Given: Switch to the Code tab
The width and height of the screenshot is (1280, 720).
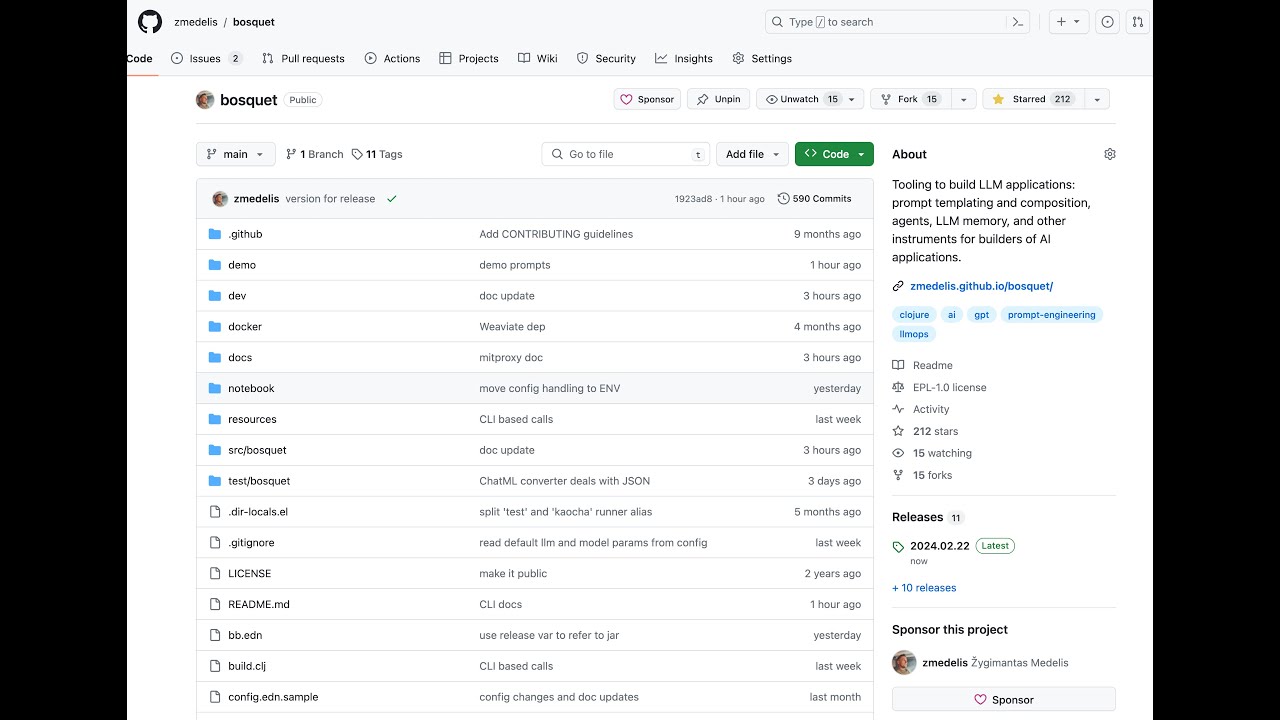Looking at the screenshot, I should (140, 59).
